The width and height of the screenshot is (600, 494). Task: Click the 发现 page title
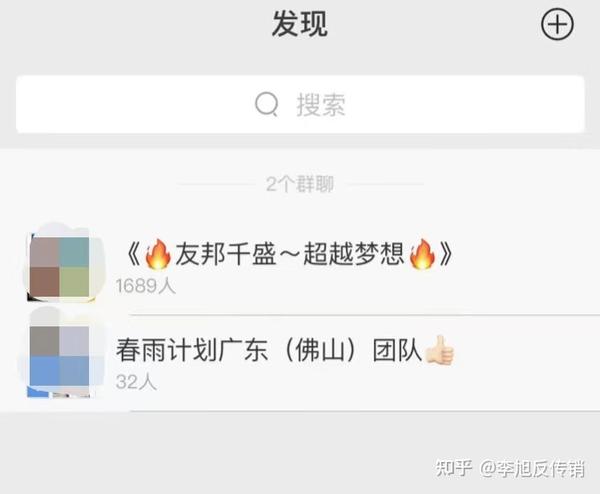point(300,24)
